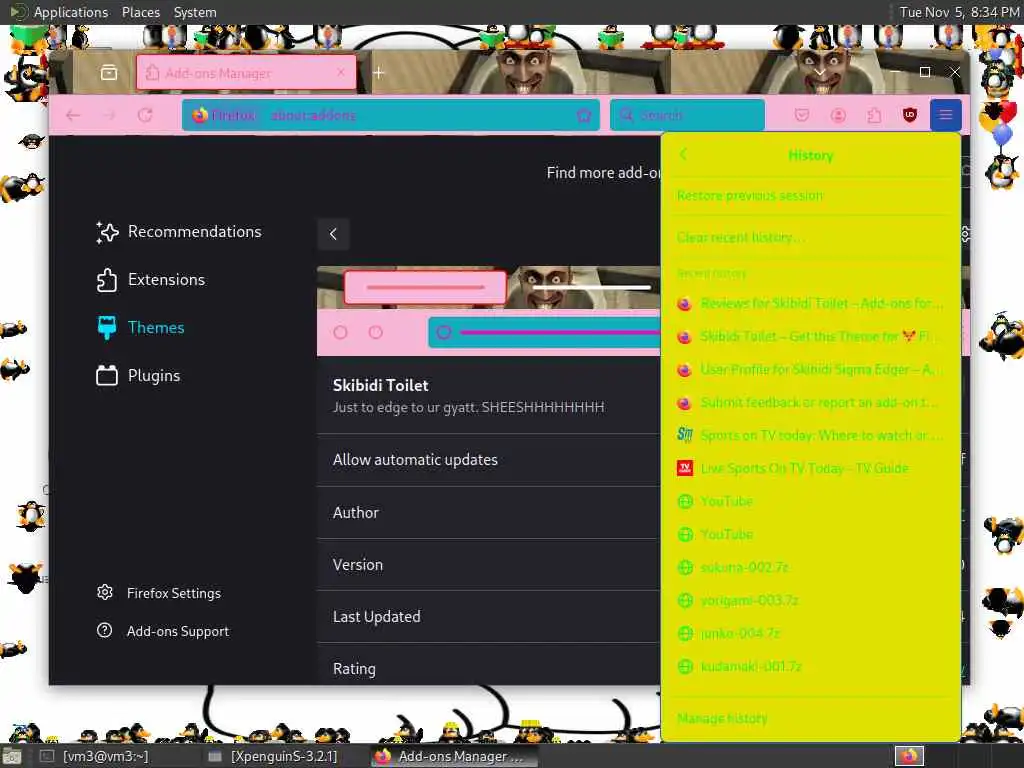Click the Firefox Settings gear icon
Viewport: 1024px width, 768px height.
pos(104,592)
